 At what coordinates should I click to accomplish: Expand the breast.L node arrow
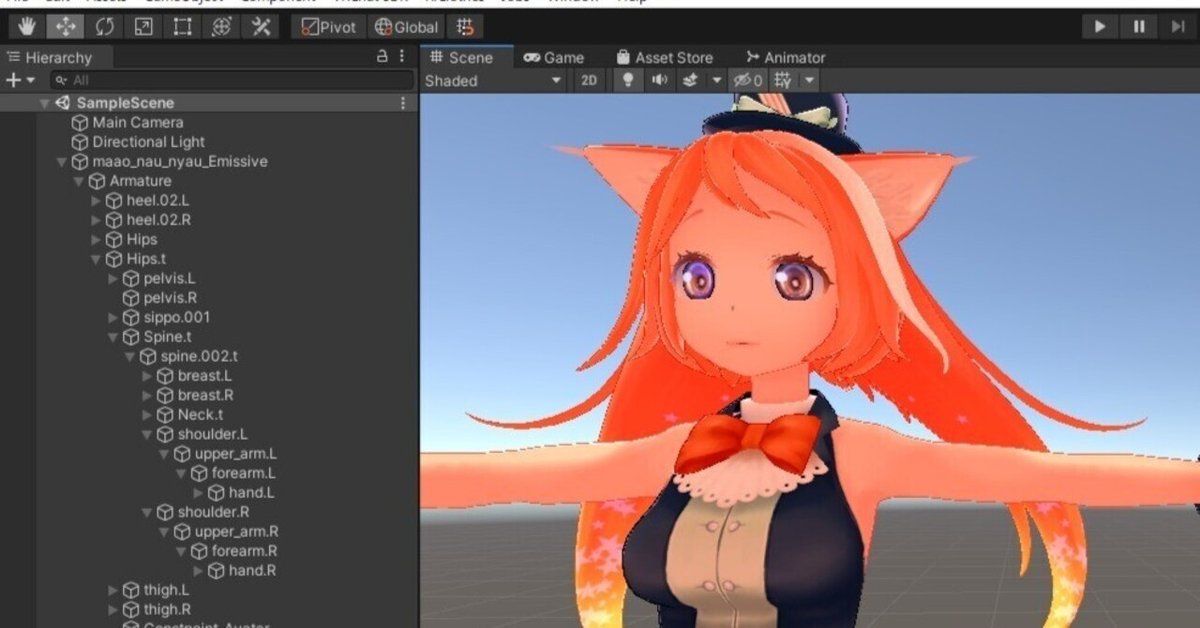[x=147, y=376]
